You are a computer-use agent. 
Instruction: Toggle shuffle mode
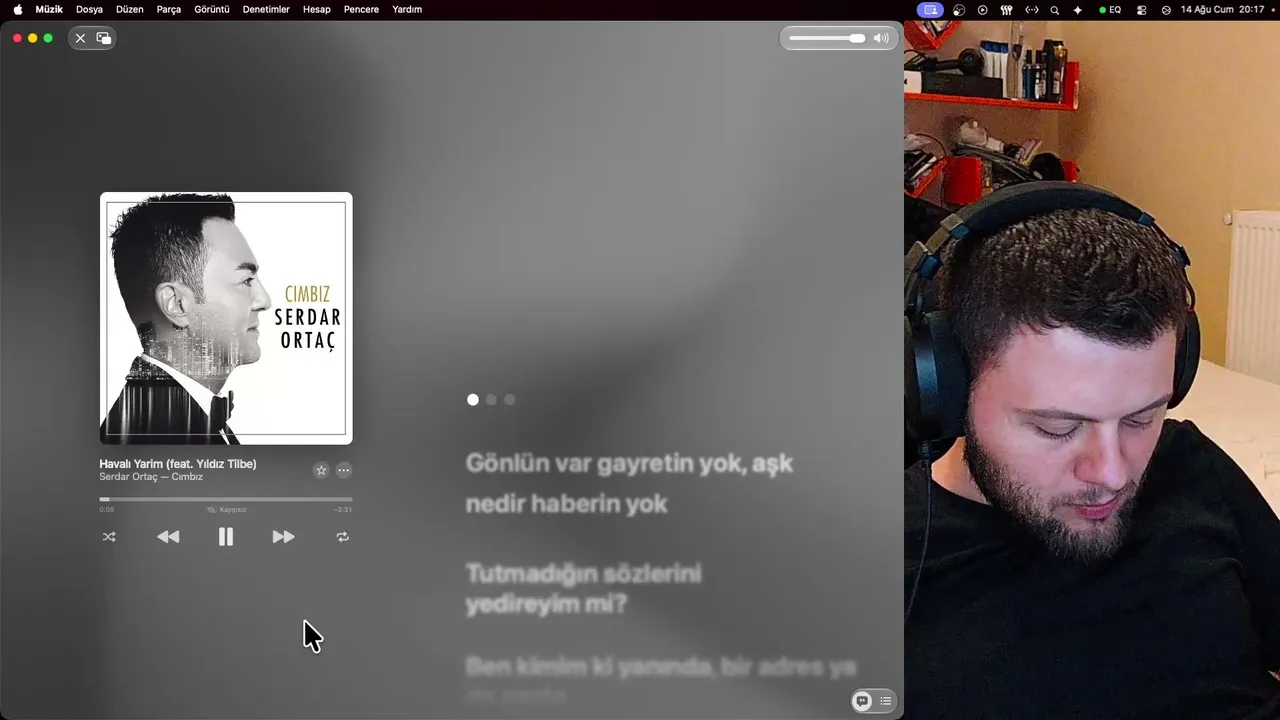109,537
